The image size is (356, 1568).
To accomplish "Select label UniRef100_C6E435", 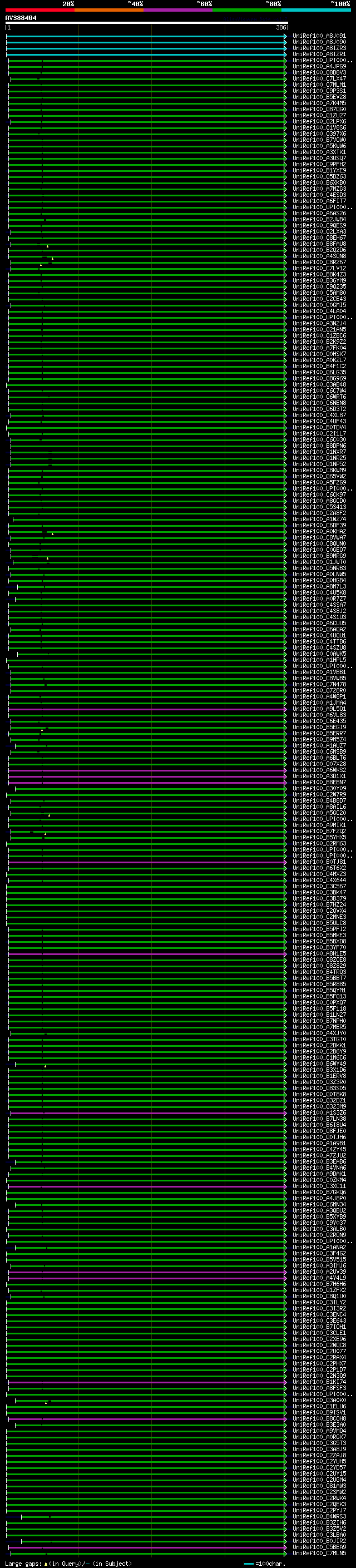I will tap(319, 721).
